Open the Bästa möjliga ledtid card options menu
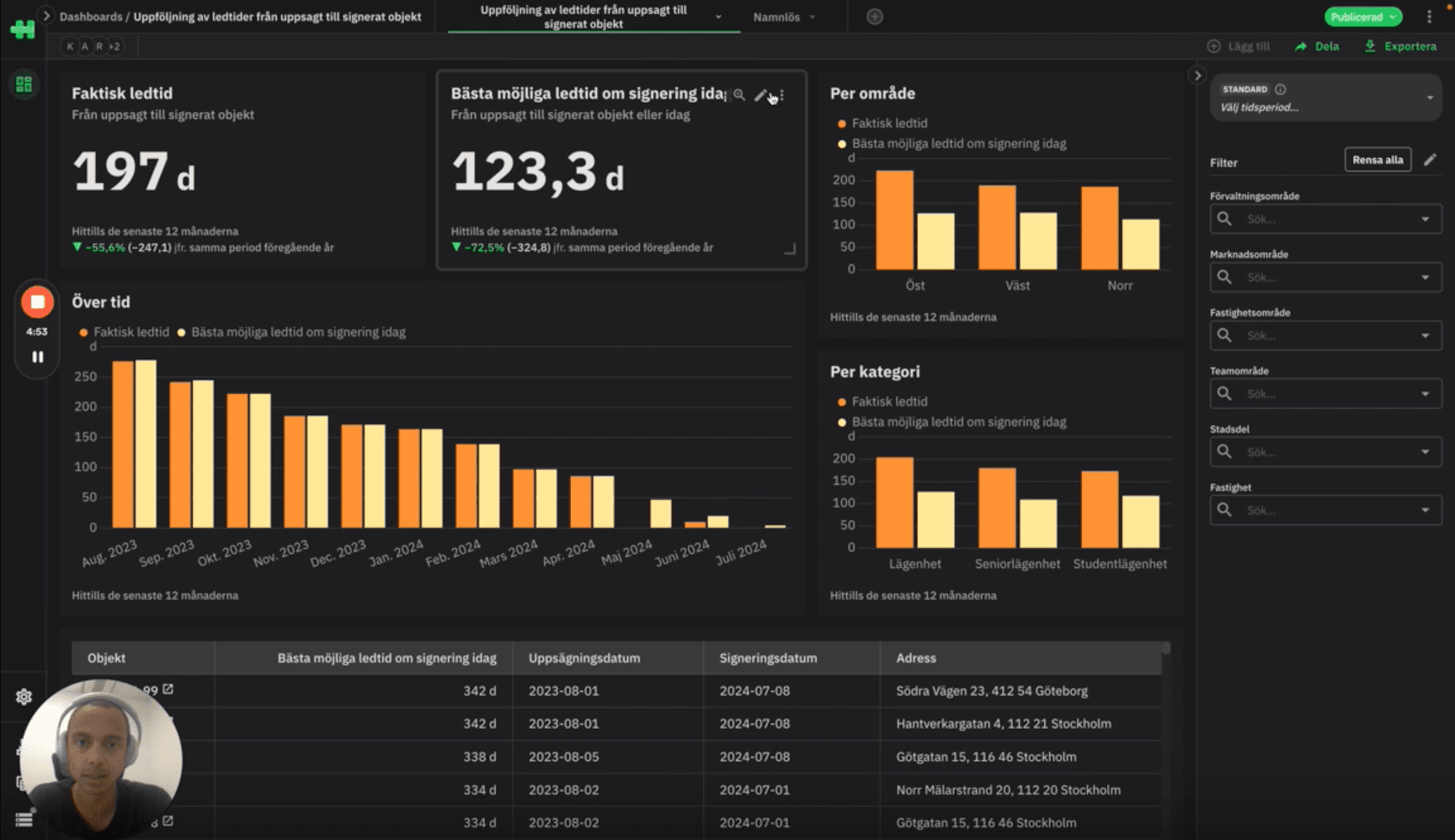This screenshot has width=1455, height=840. [782, 95]
